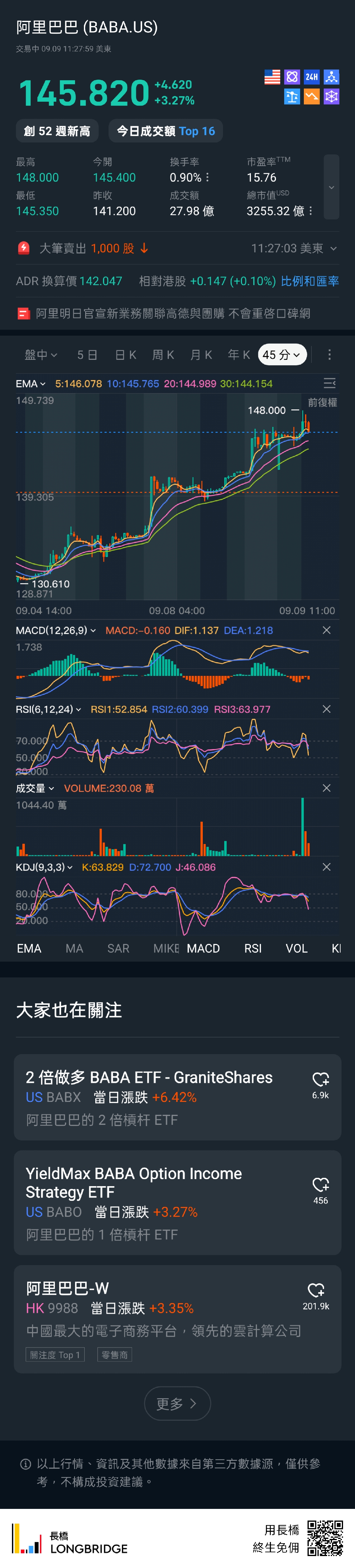Expand the EMA indicator dropdown
Screen dimensions: 355x1568
(30, 383)
